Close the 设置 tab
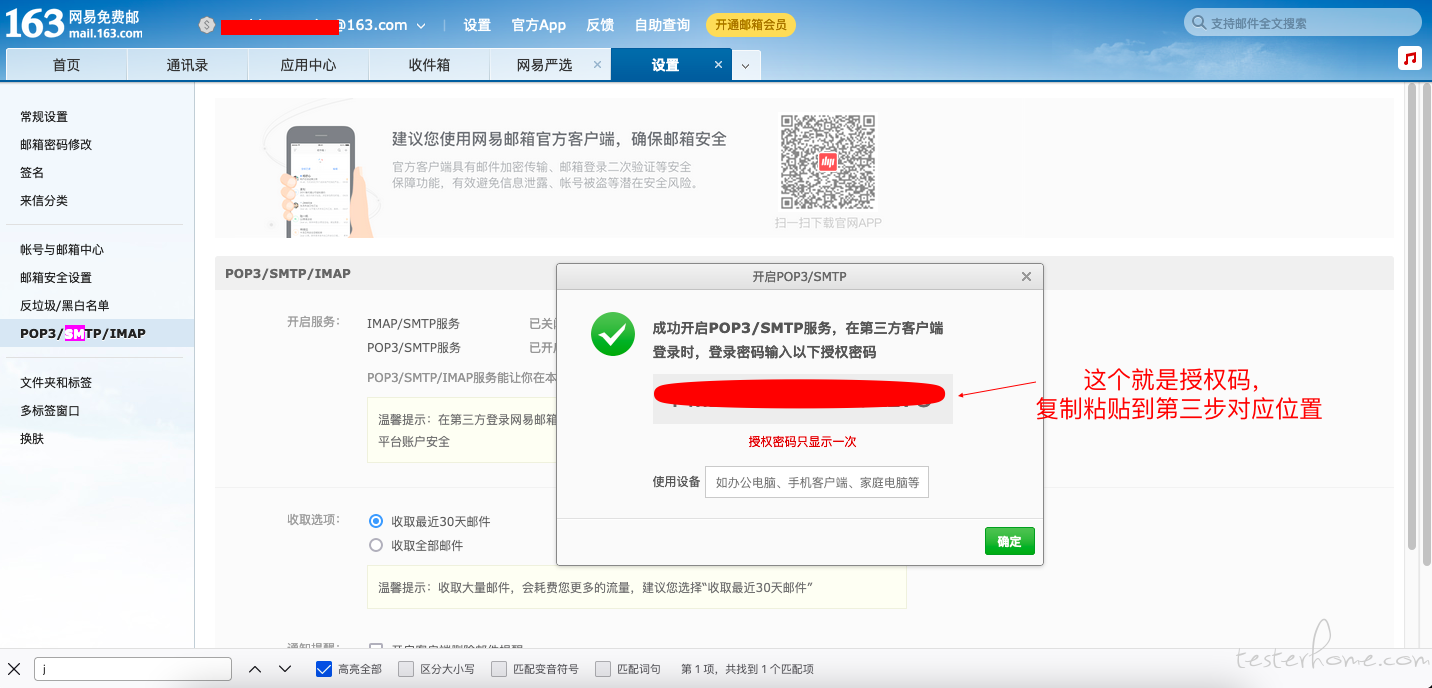 click(718, 64)
